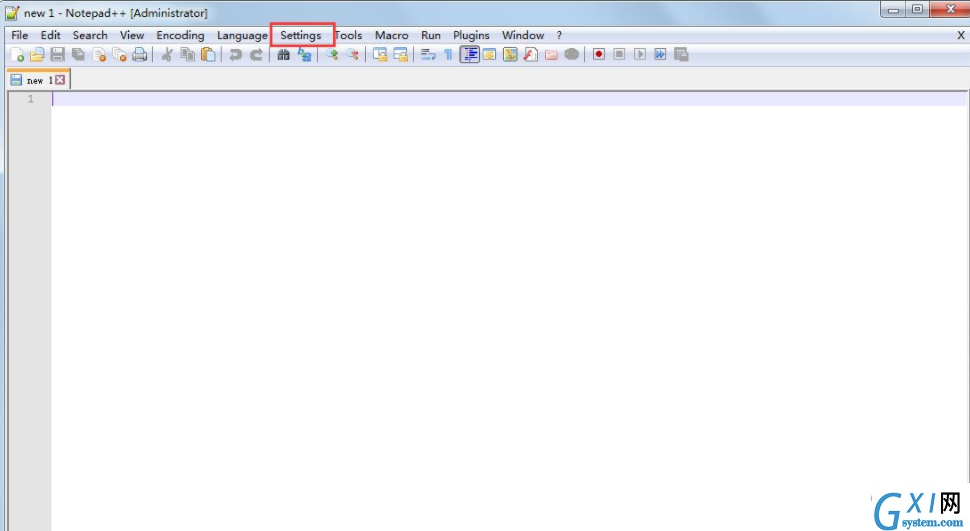Click line number 1 in the margin

pos(30,98)
